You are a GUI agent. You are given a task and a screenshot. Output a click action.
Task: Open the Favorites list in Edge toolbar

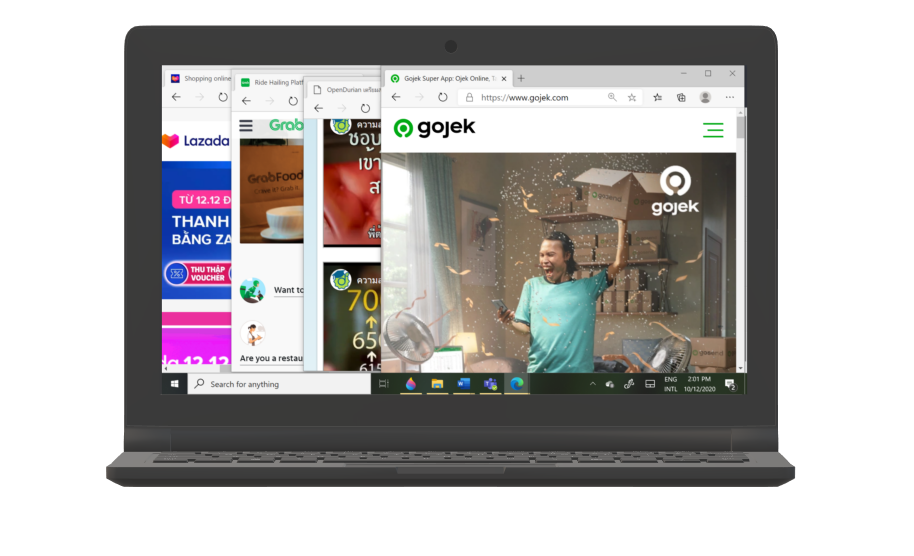657,98
